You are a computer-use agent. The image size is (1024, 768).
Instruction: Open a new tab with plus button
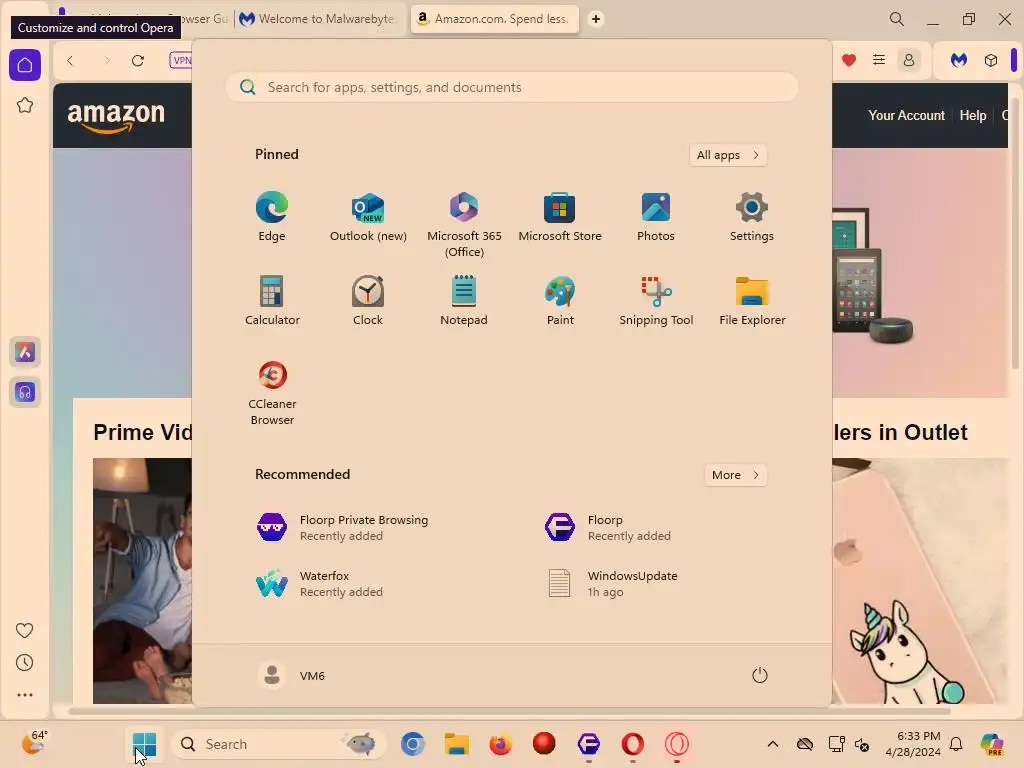596,19
